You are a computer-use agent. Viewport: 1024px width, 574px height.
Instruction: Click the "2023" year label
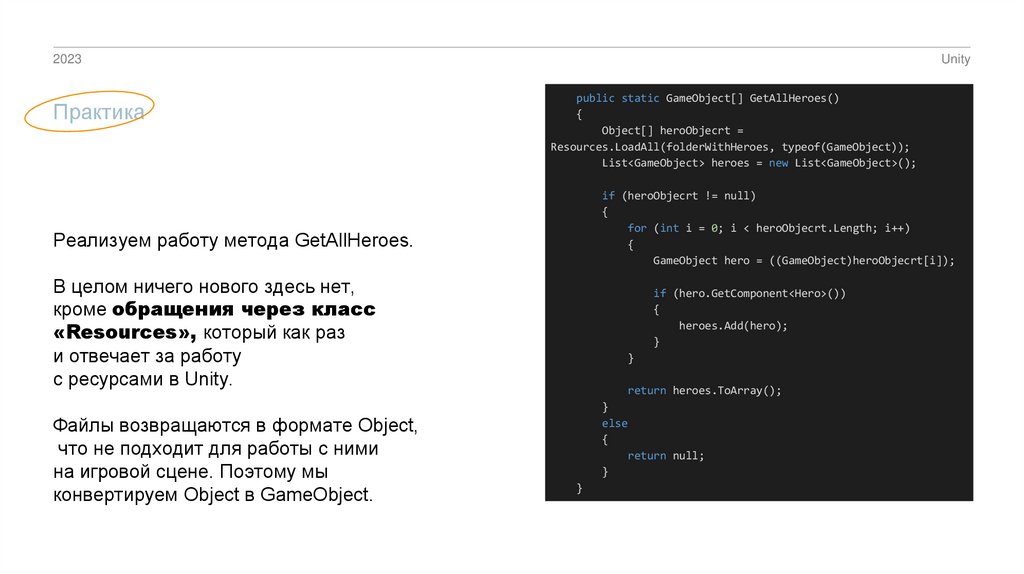tap(67, 59)
